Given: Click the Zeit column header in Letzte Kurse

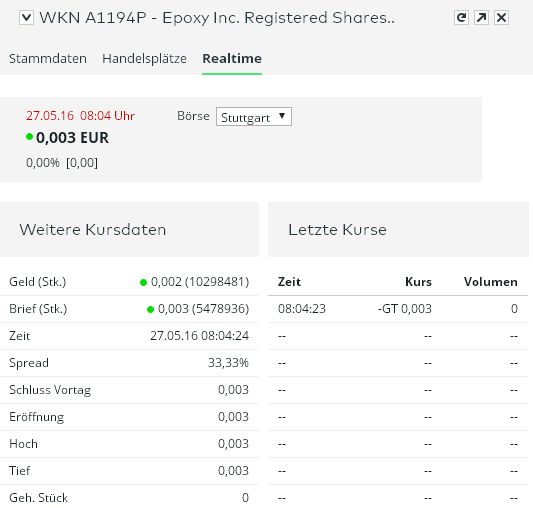Looking at the screenshot, I should (289, 282).
